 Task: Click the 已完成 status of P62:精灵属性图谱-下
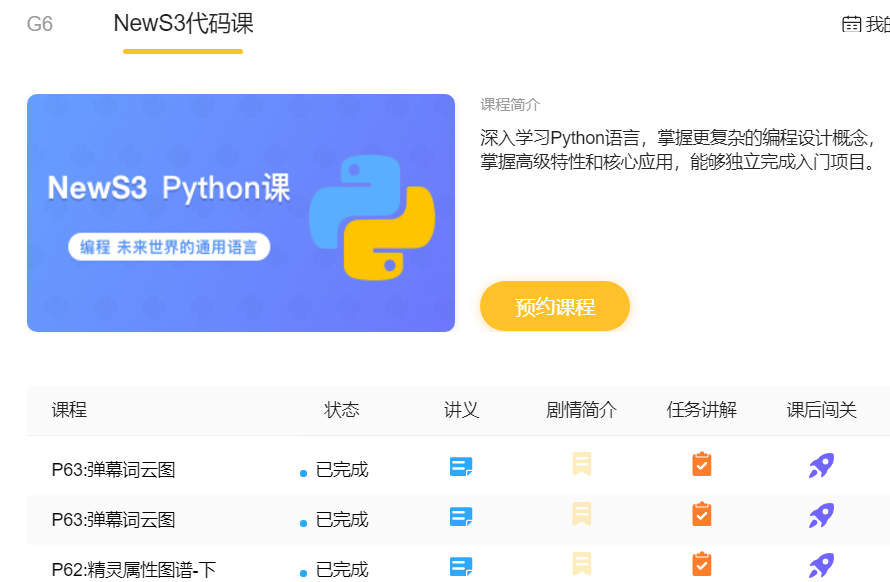(342, 570)
